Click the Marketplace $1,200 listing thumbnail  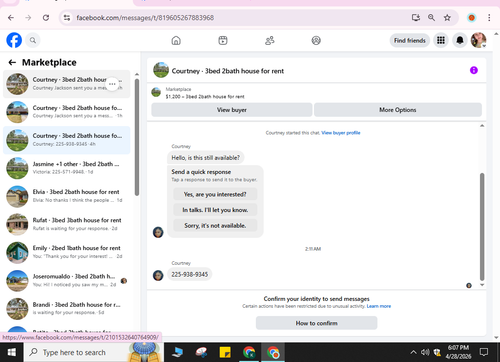pyautogui.click(x=156, y=92)
